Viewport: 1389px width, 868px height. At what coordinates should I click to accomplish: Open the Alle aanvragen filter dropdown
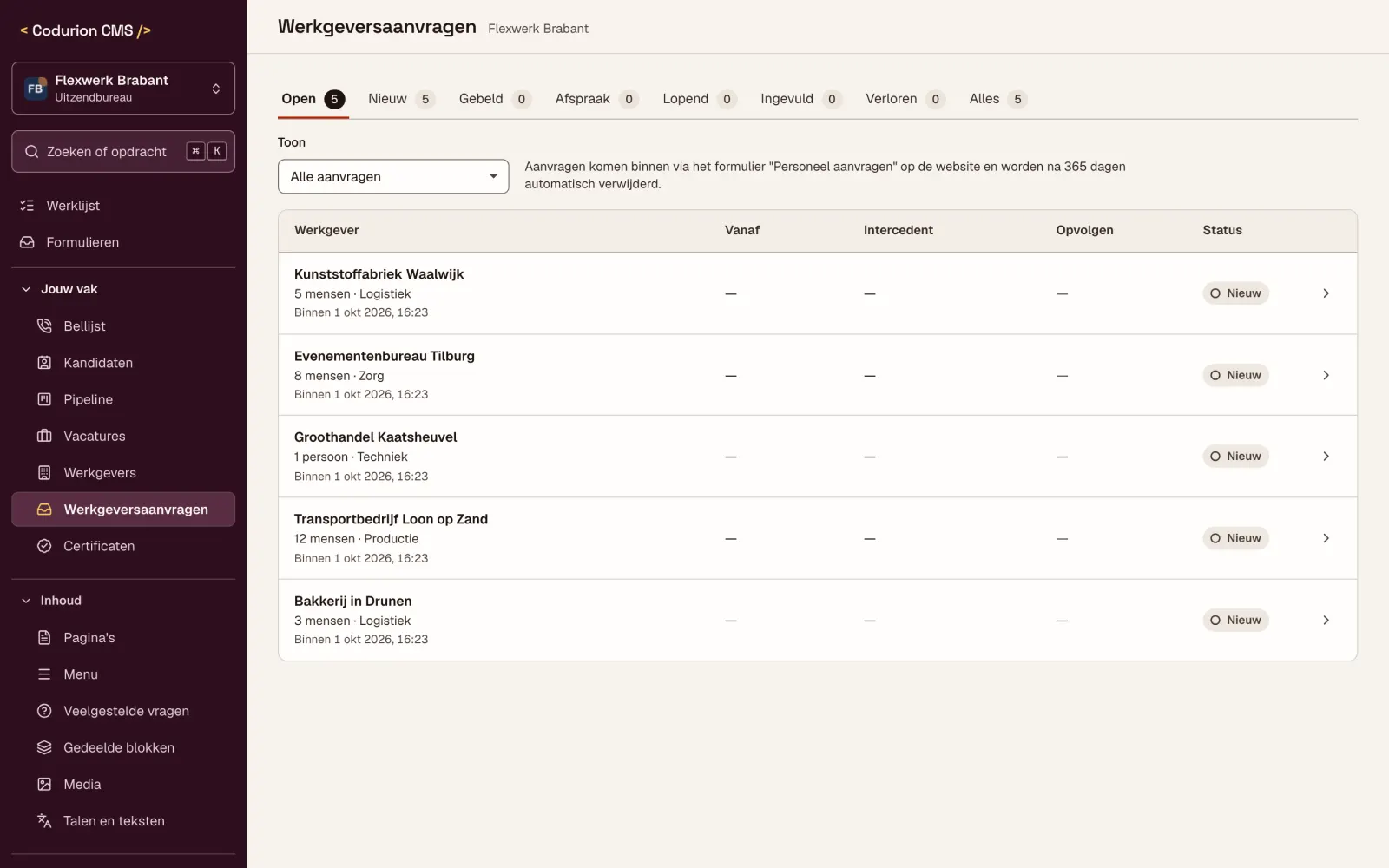click(393, 176)
